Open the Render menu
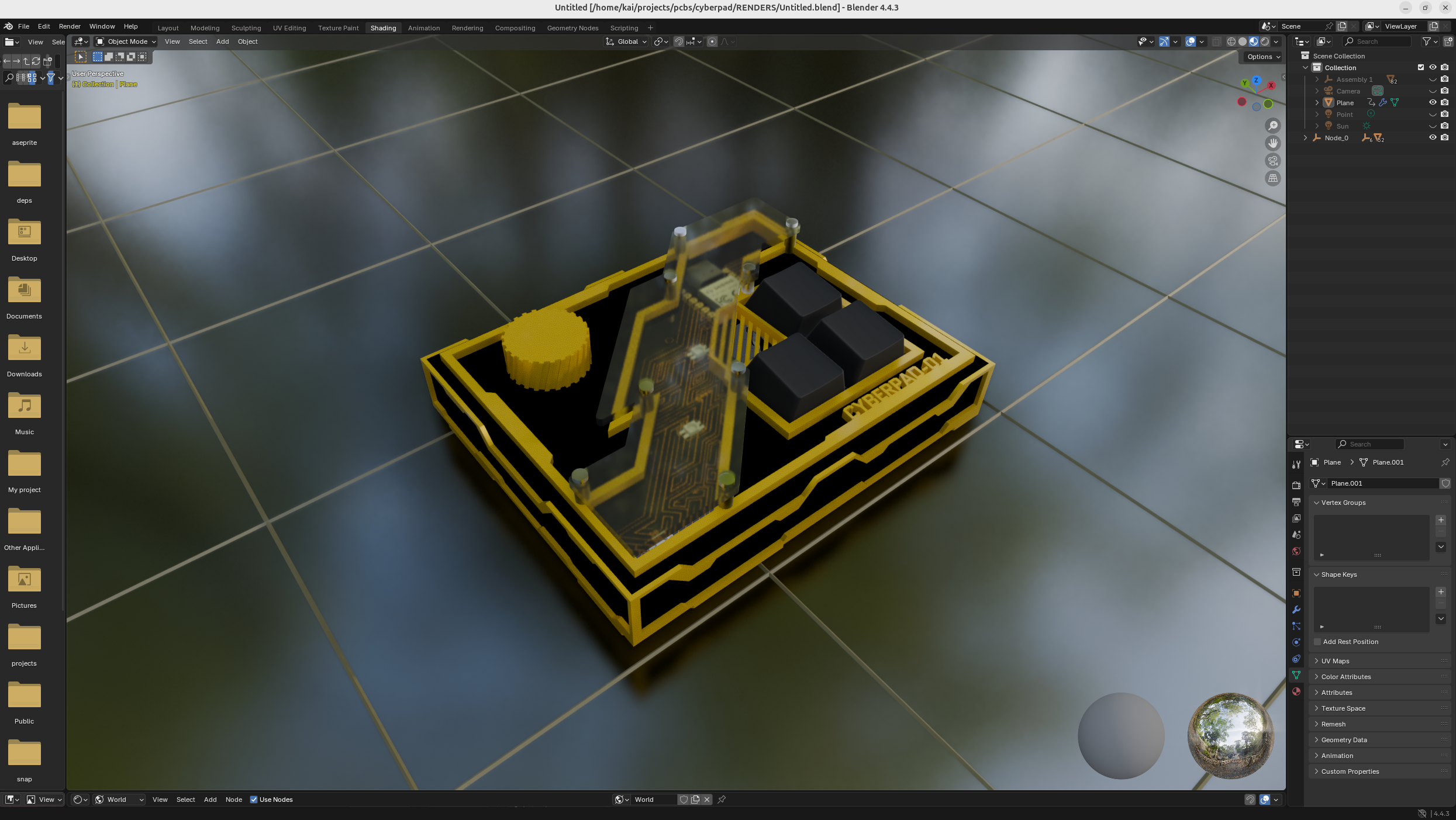Screen dimensions: 1456x820 70,26
